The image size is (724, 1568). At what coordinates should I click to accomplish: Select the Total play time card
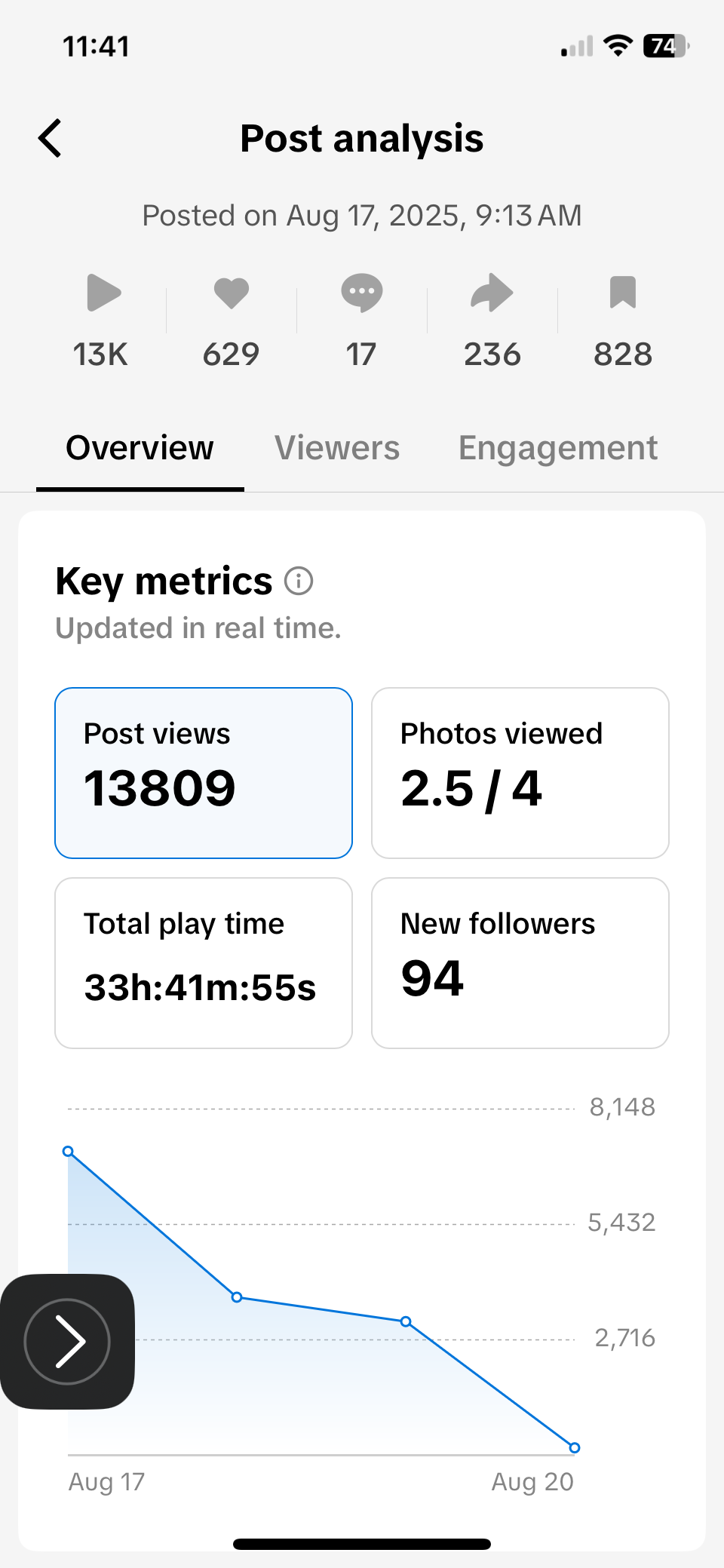tap(204, 963)
